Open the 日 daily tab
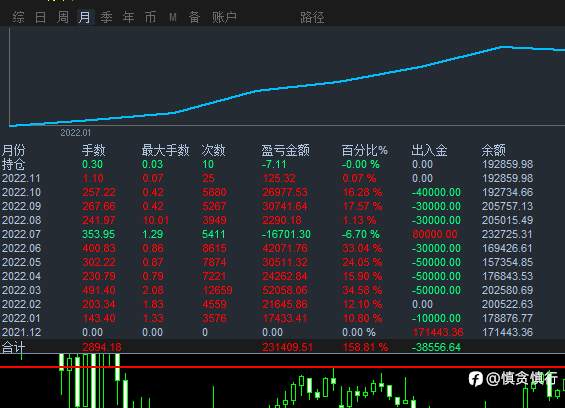The image size is (565, 408). tap(40, 17)
